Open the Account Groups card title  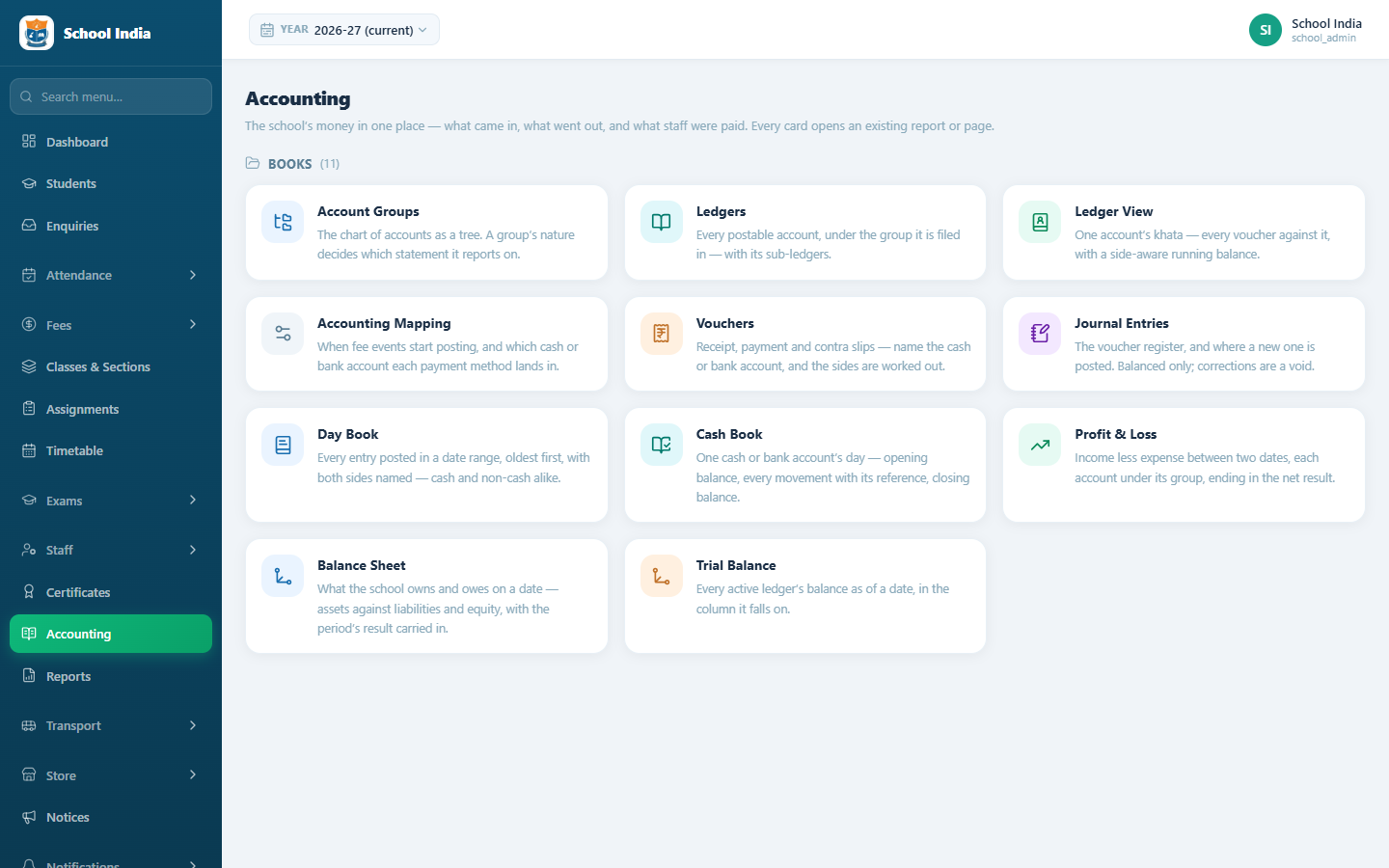pos(368,211)
